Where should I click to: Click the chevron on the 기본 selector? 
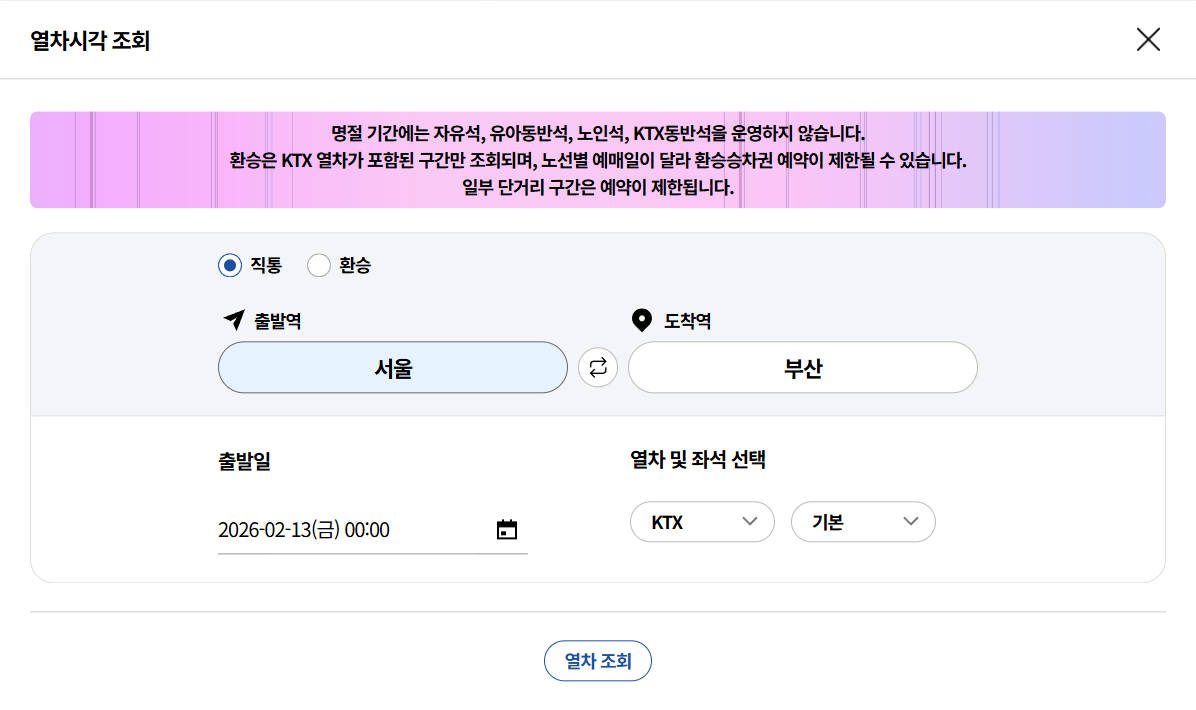(x=910, y=521)
